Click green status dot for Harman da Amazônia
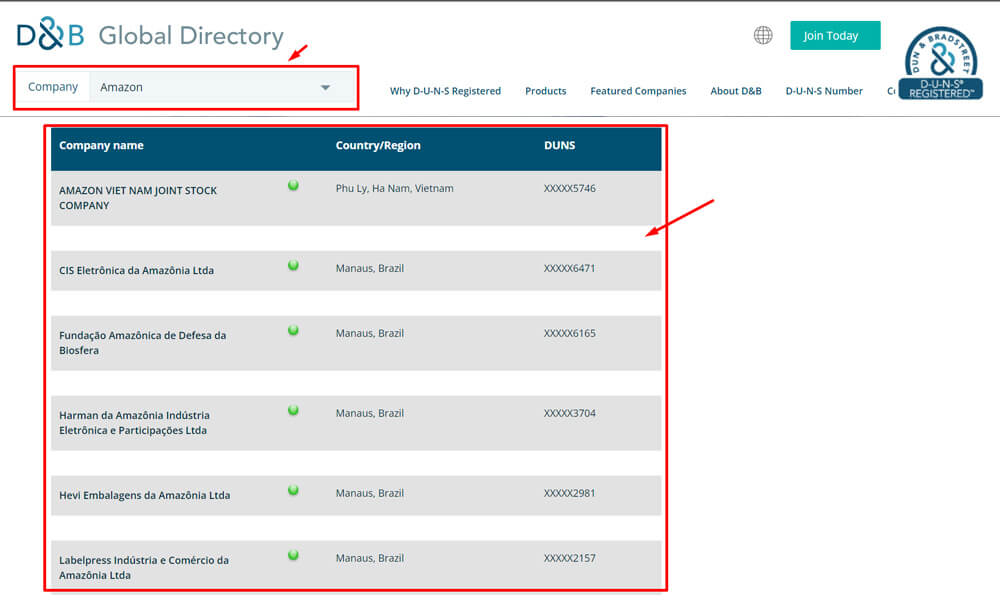This screenshot has width=1000, height=600. pos(293,410)
